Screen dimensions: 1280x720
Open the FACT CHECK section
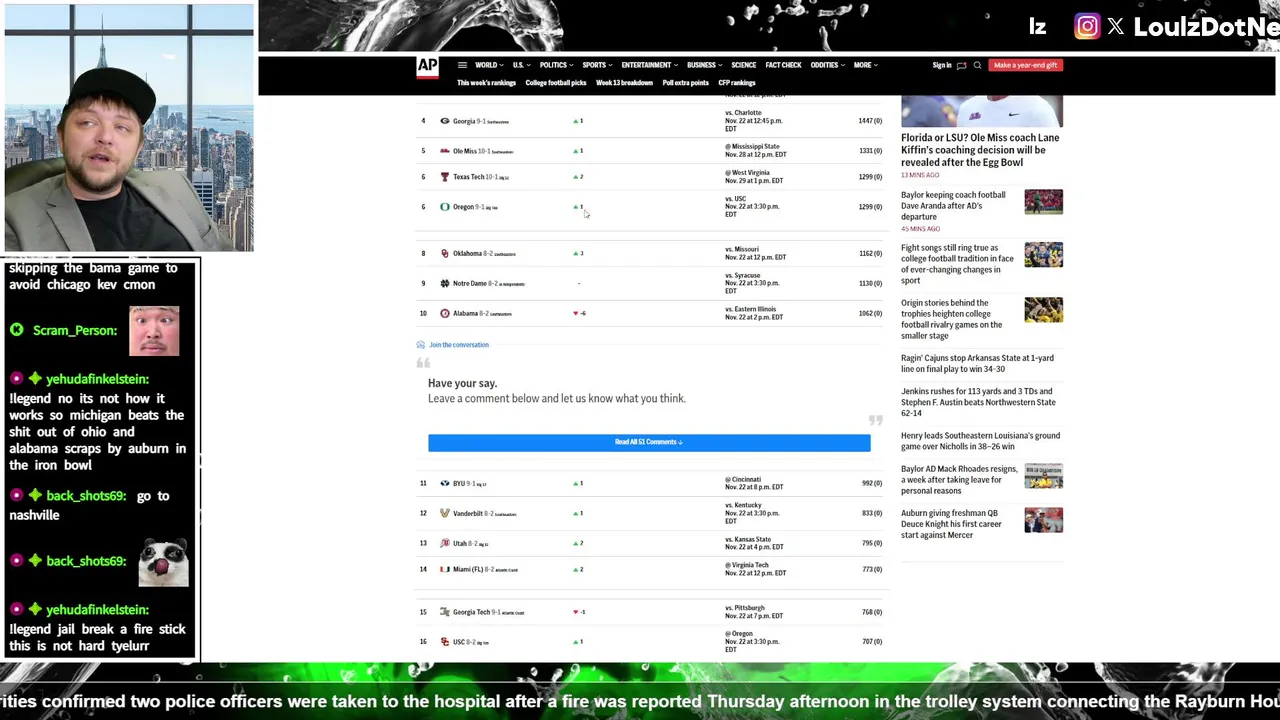[x=783, y=65]
